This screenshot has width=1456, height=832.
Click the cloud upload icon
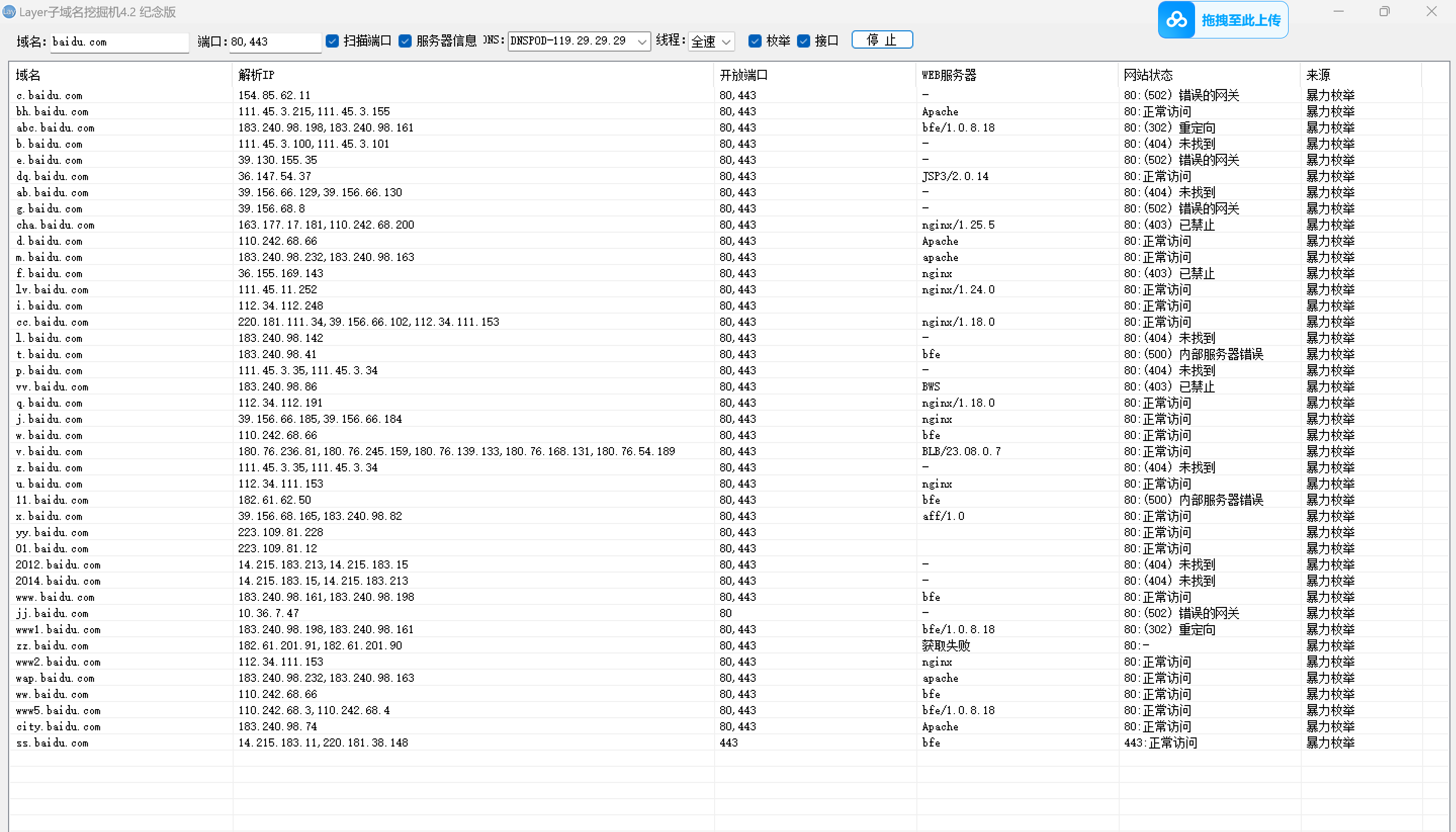1176,20
